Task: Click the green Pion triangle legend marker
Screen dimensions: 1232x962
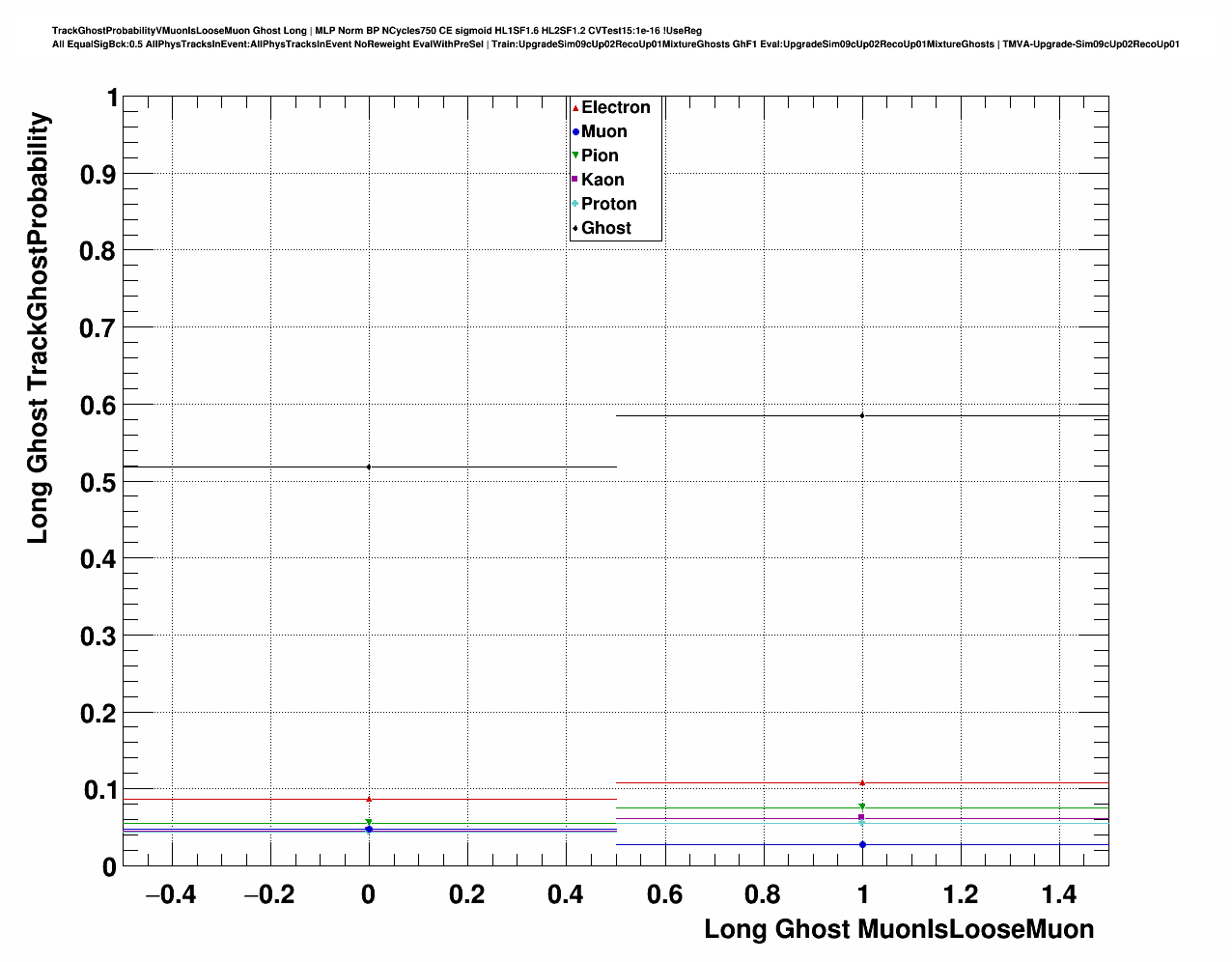Action: pyautogui.click(x=575, y=156)
